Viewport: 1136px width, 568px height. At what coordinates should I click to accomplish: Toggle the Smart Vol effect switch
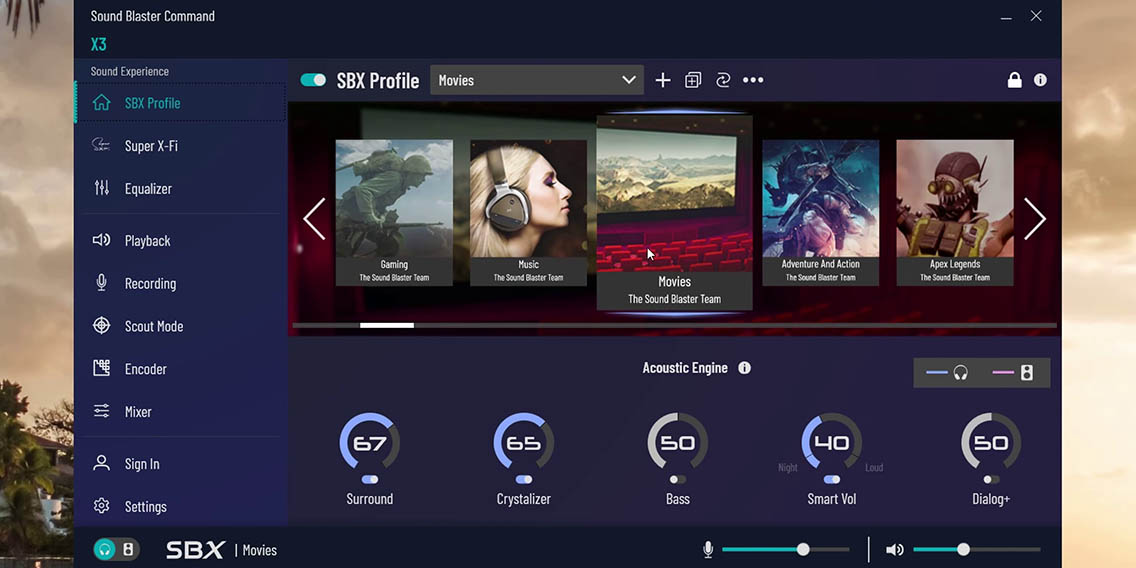pyautogui.click(x=832, y=480)
